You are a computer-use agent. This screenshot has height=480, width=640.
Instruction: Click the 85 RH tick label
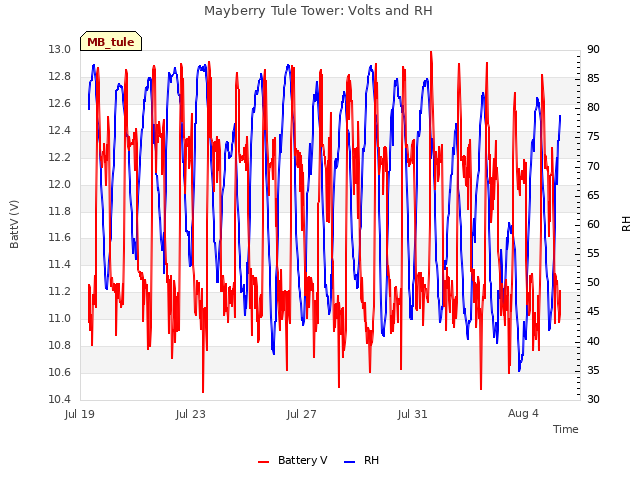tap(593, 78)
